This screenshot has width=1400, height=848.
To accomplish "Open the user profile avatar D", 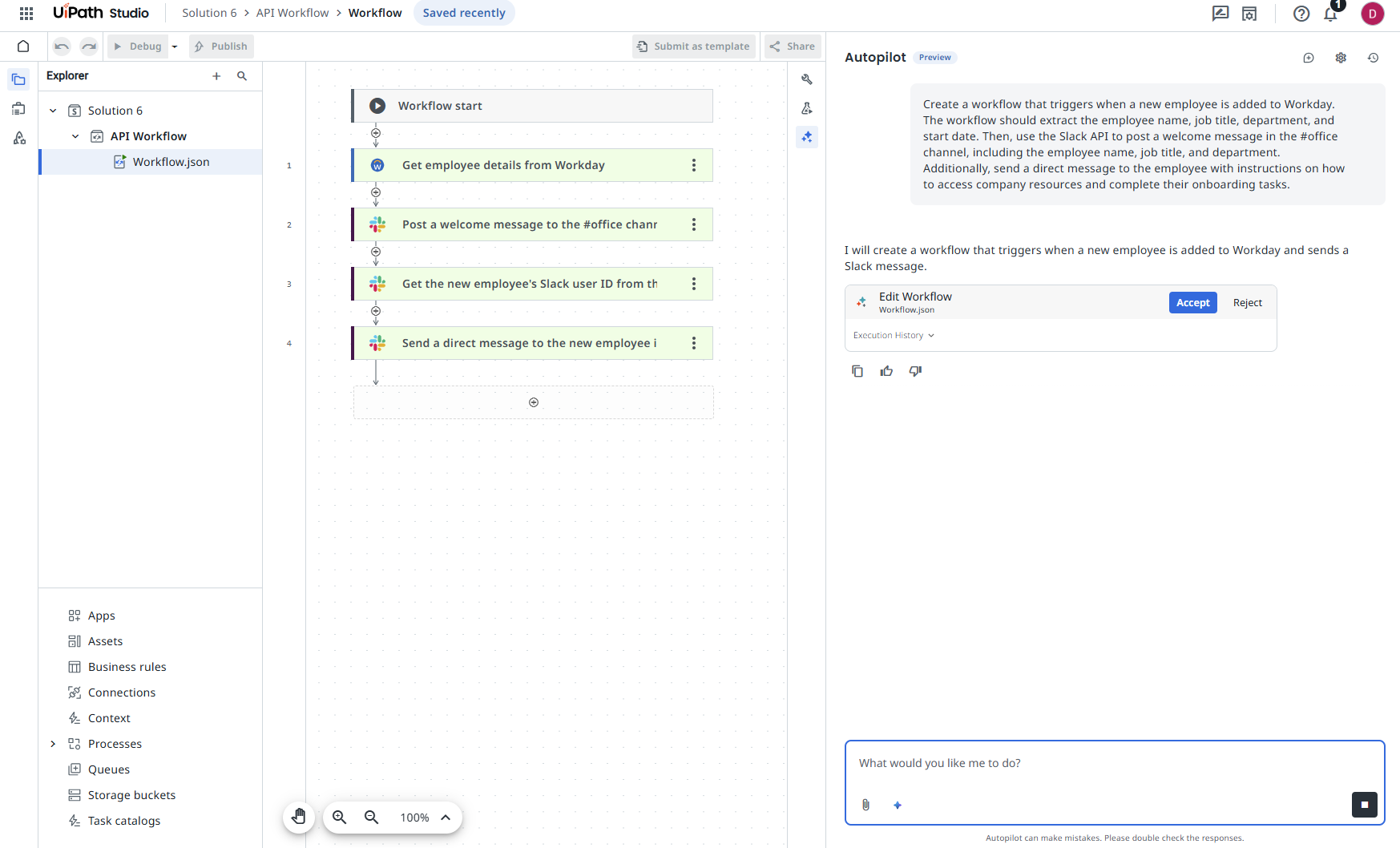I will pyautogui.click(x=1373, y=14).
